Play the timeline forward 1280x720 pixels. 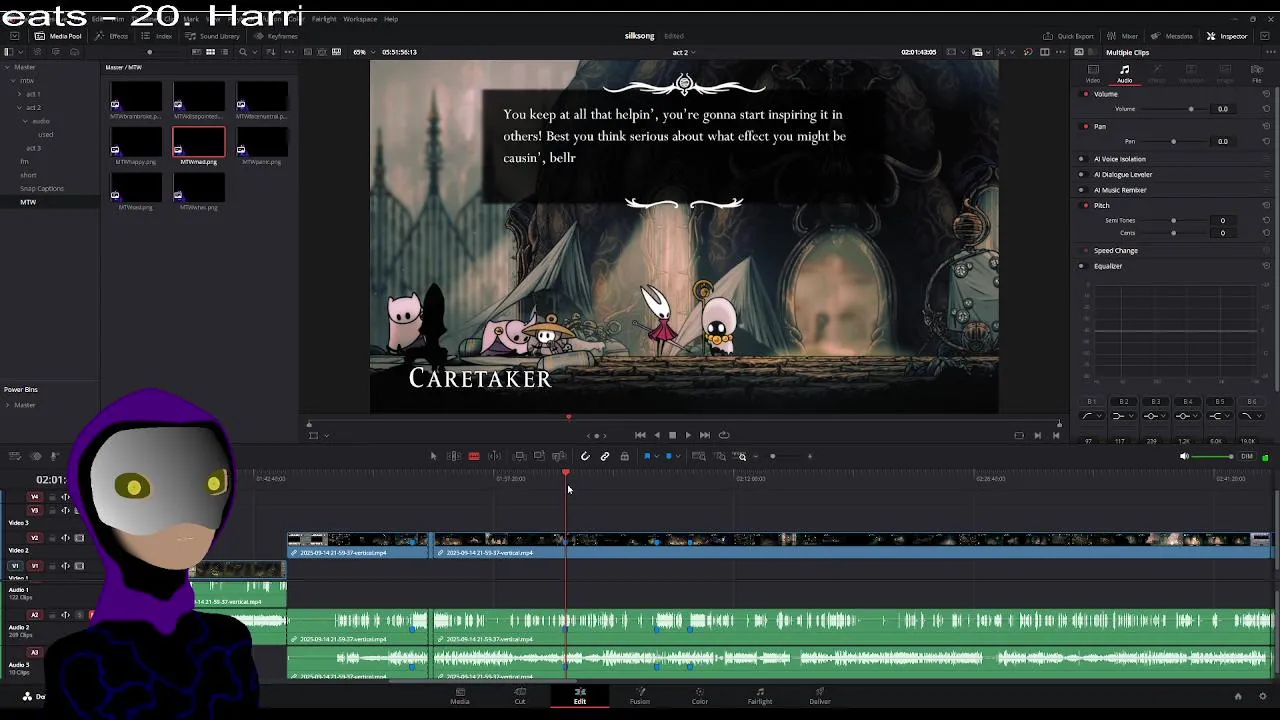pyautogui.click(x=688, y=435)
